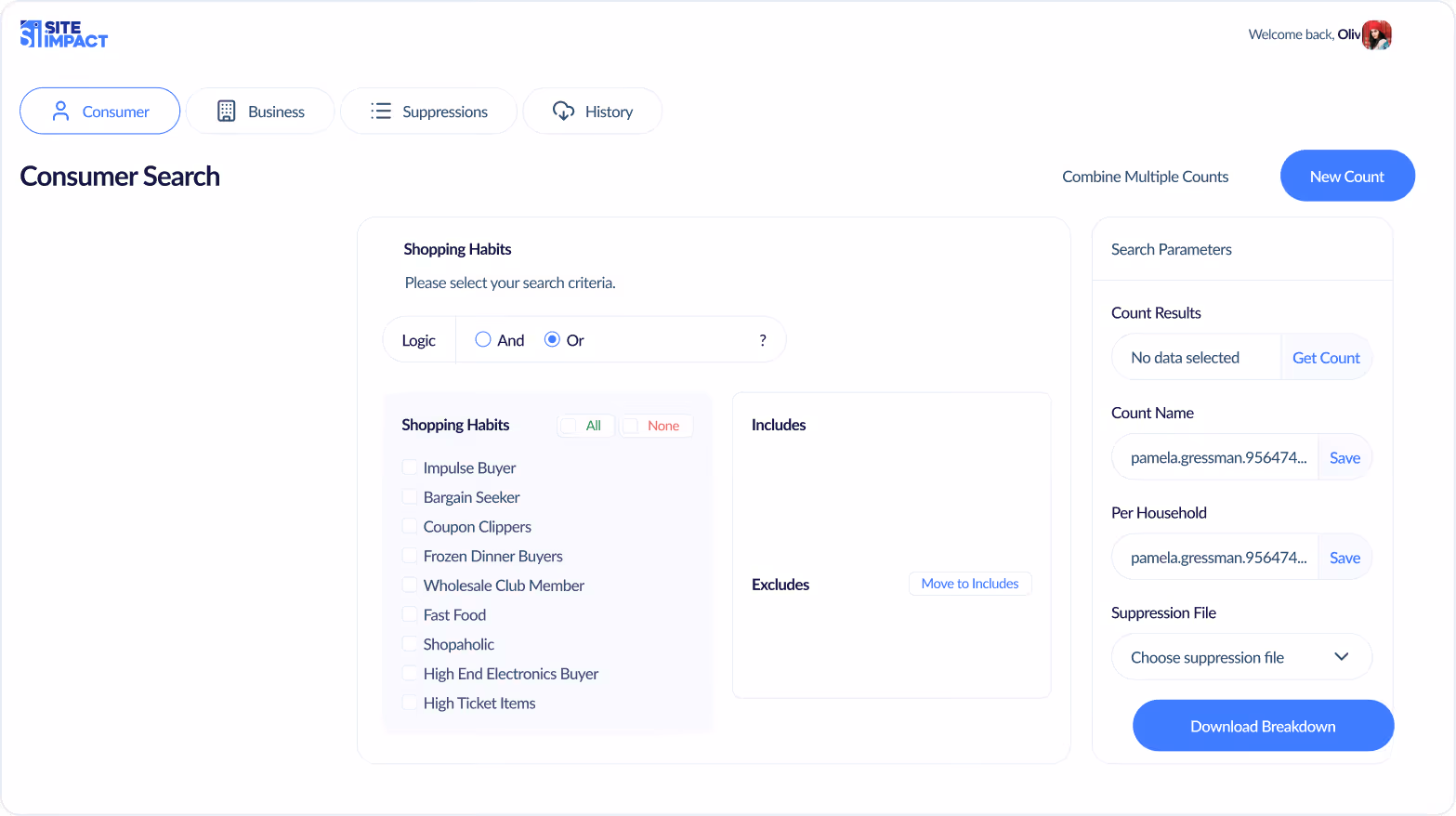This screenshot has width=1456, height=816.
Task: Select None for shopping habits
Action: (656, 426)
